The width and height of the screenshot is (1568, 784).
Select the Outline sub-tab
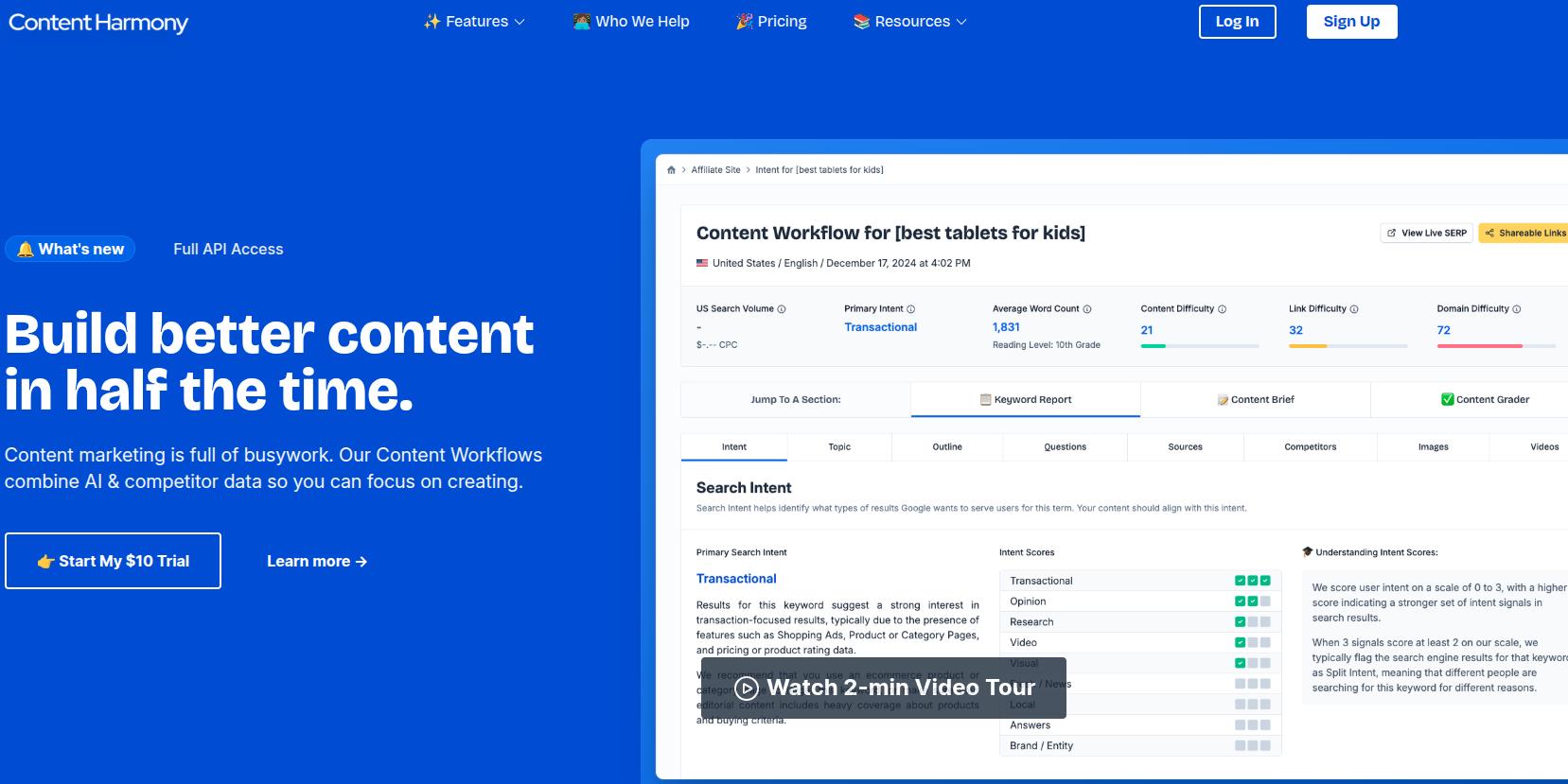(947, 446)
